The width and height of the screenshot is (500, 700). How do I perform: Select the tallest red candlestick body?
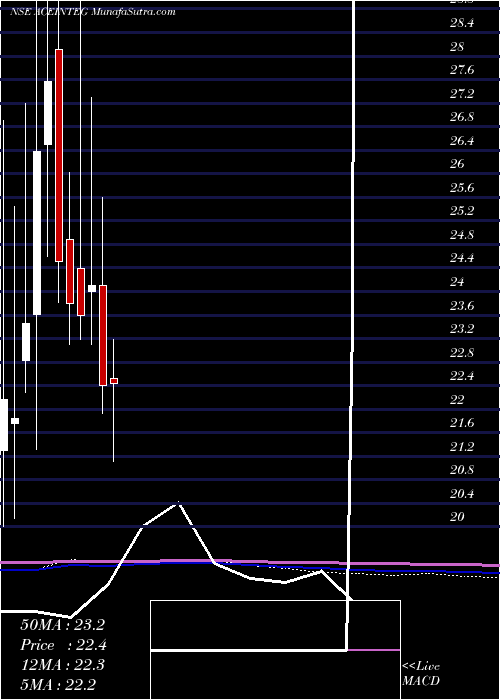coord(59,155)
